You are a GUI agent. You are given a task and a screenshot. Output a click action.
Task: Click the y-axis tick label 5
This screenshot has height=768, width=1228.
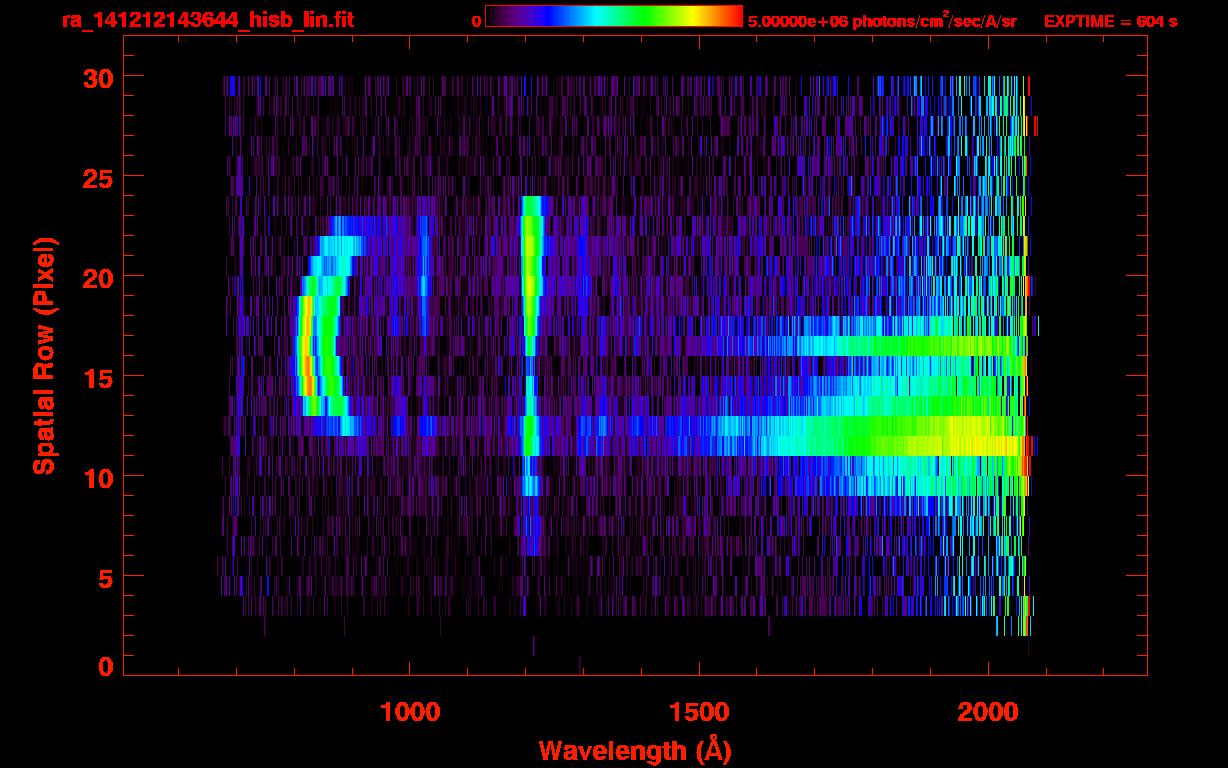point(106,577)
